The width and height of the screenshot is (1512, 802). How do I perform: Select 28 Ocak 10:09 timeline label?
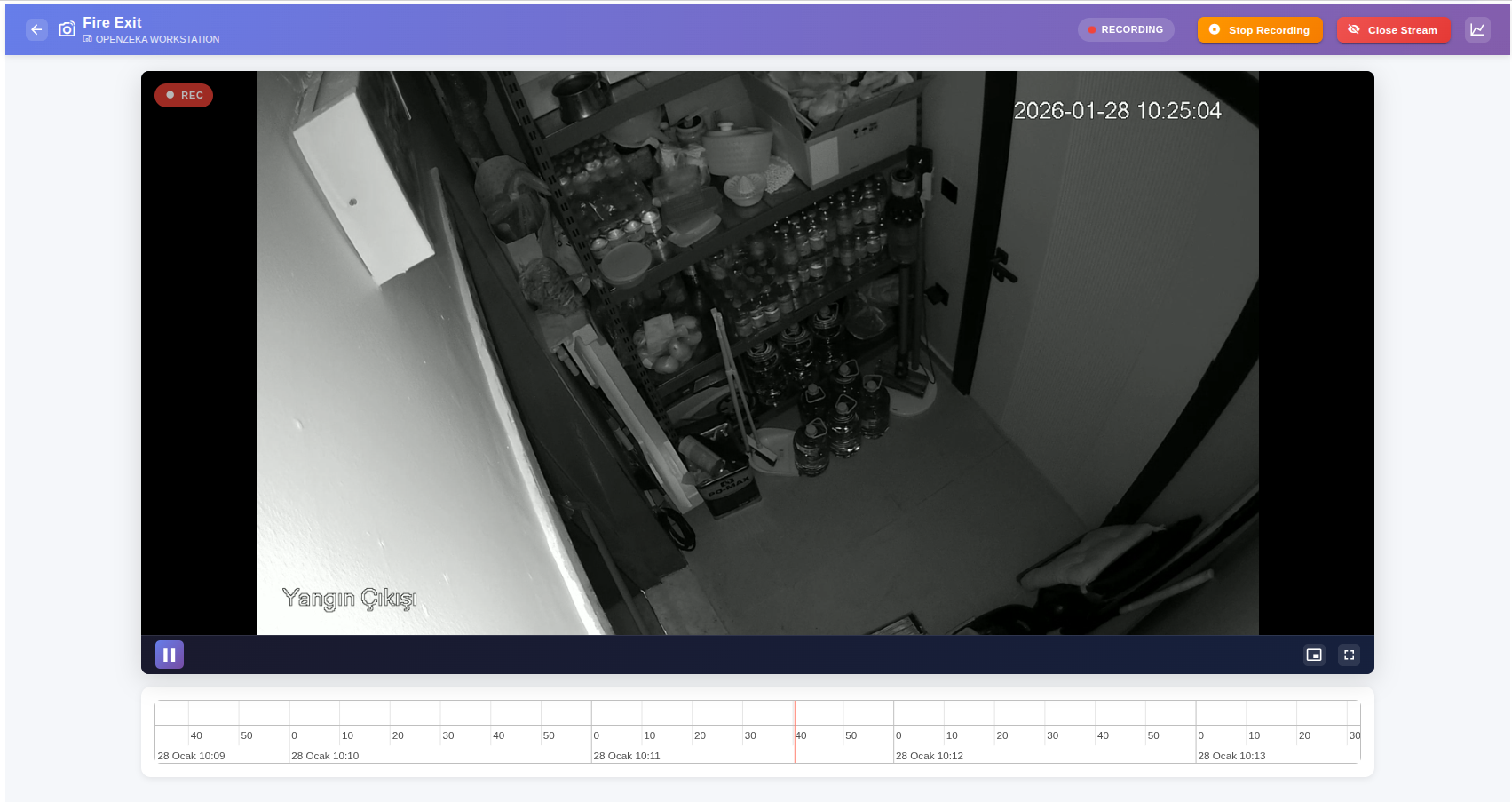[191, 756]
